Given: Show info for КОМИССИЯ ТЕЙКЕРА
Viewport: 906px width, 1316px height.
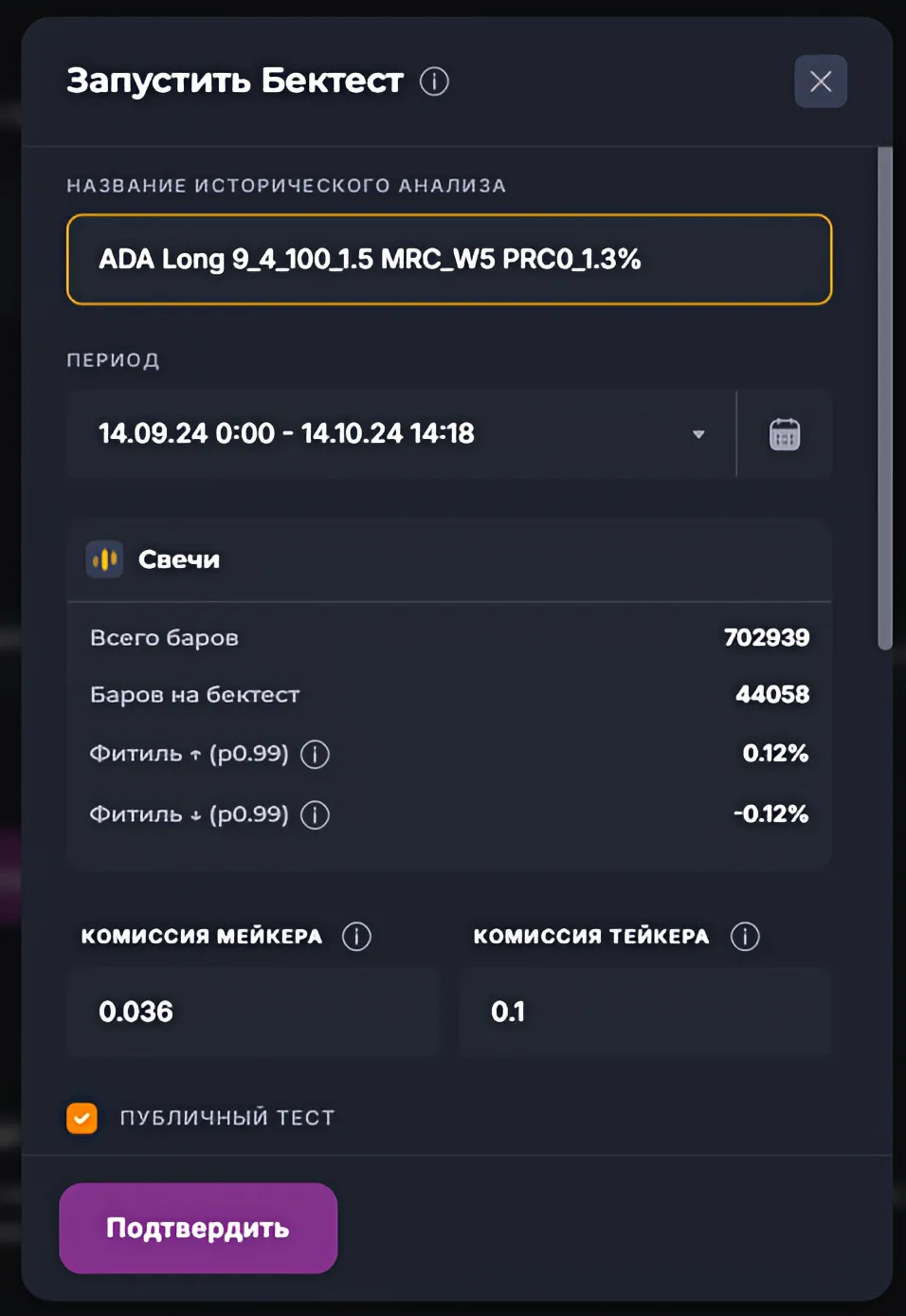Looking at the screenshot, I should click(745, 935).
